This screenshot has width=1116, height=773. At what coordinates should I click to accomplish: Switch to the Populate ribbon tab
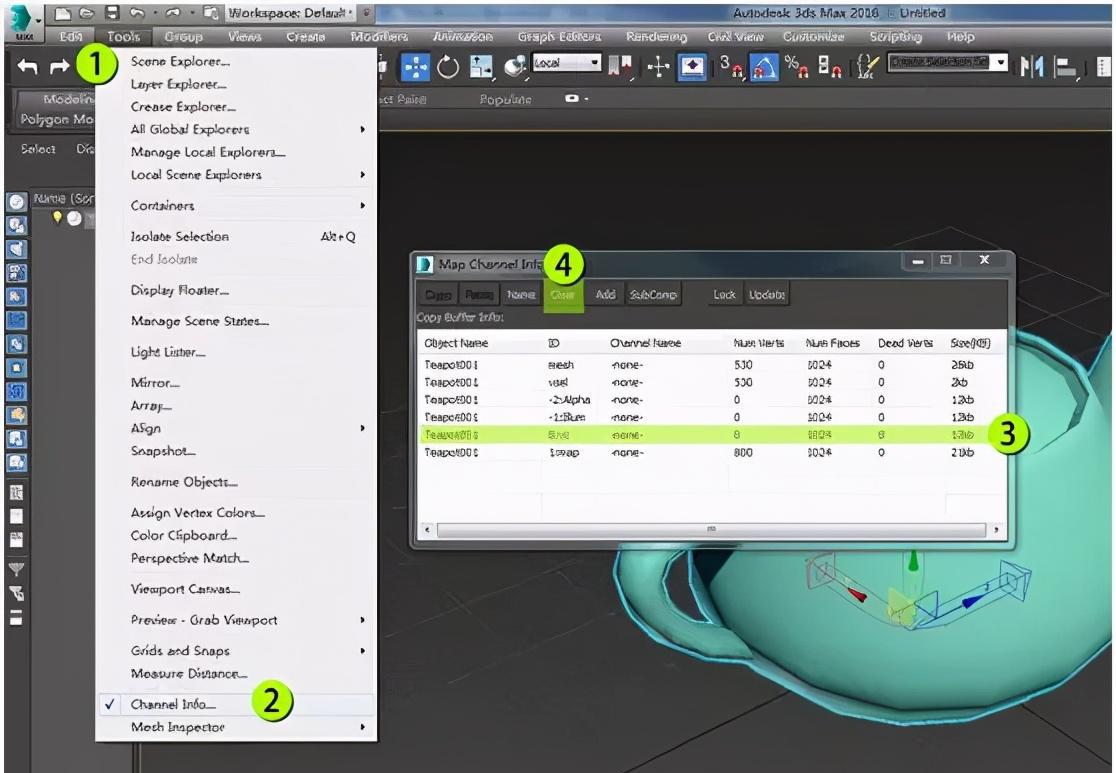click(505, 99)
